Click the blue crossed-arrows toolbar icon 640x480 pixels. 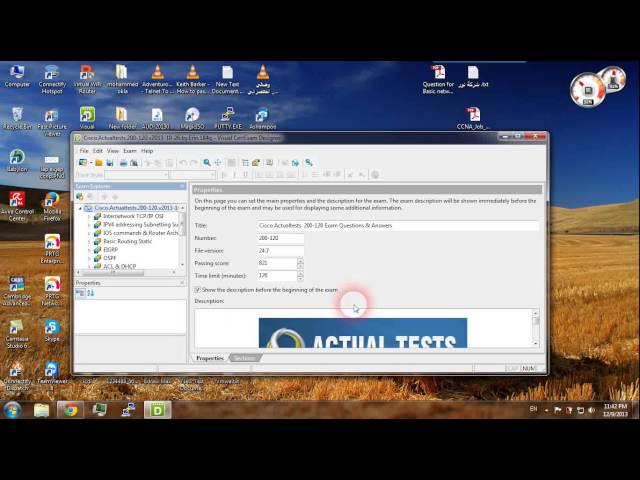click(x=218, y=163)
